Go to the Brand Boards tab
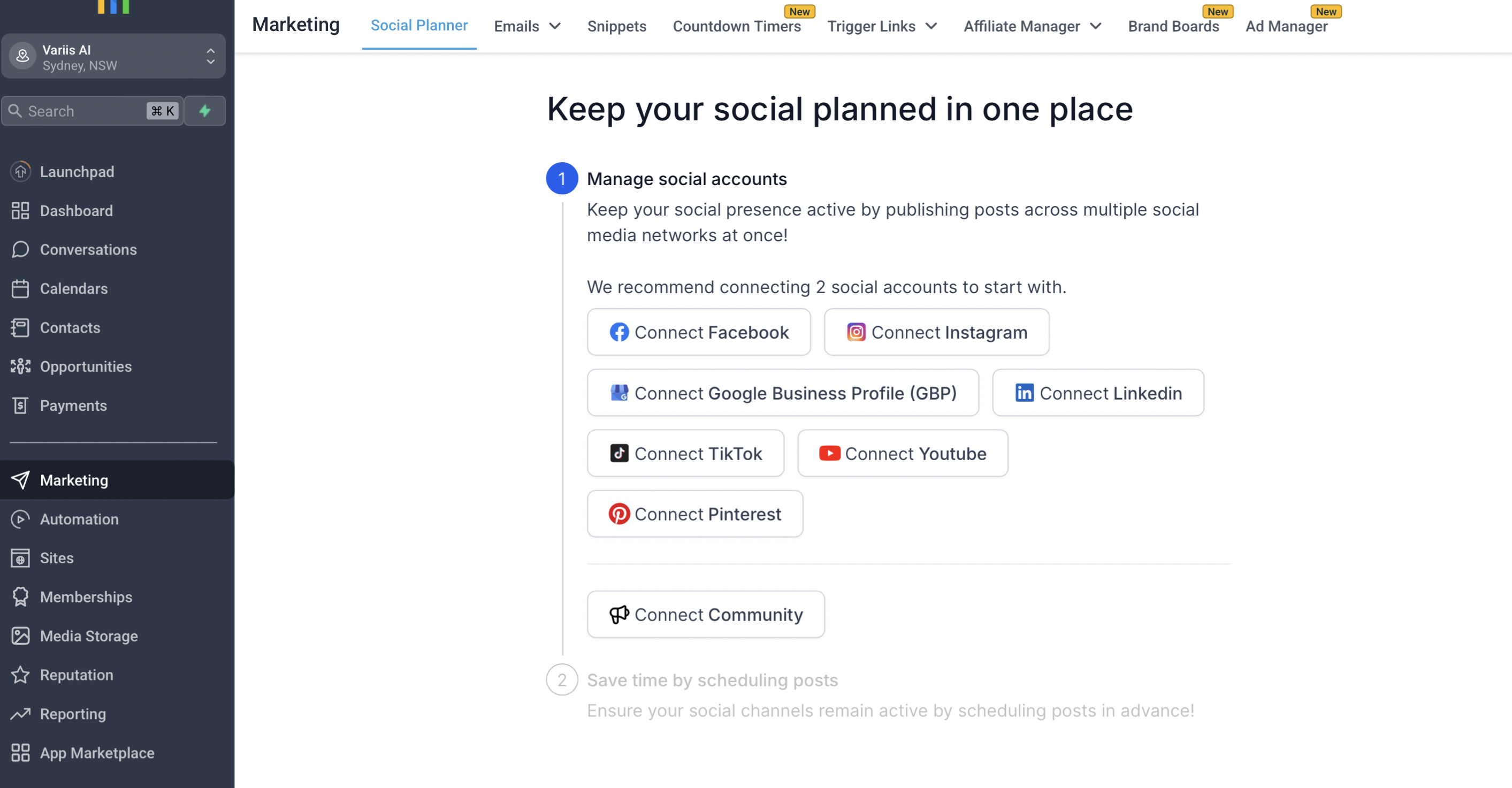The height and width of the screenshot is (788, 1512). pyautogui.click(x=1173, y=26)
